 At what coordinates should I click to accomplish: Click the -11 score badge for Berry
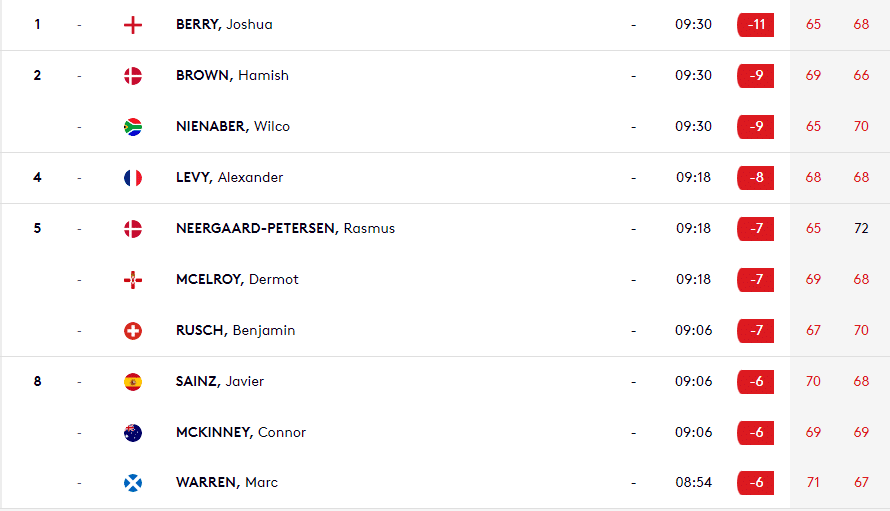point(755,25)
